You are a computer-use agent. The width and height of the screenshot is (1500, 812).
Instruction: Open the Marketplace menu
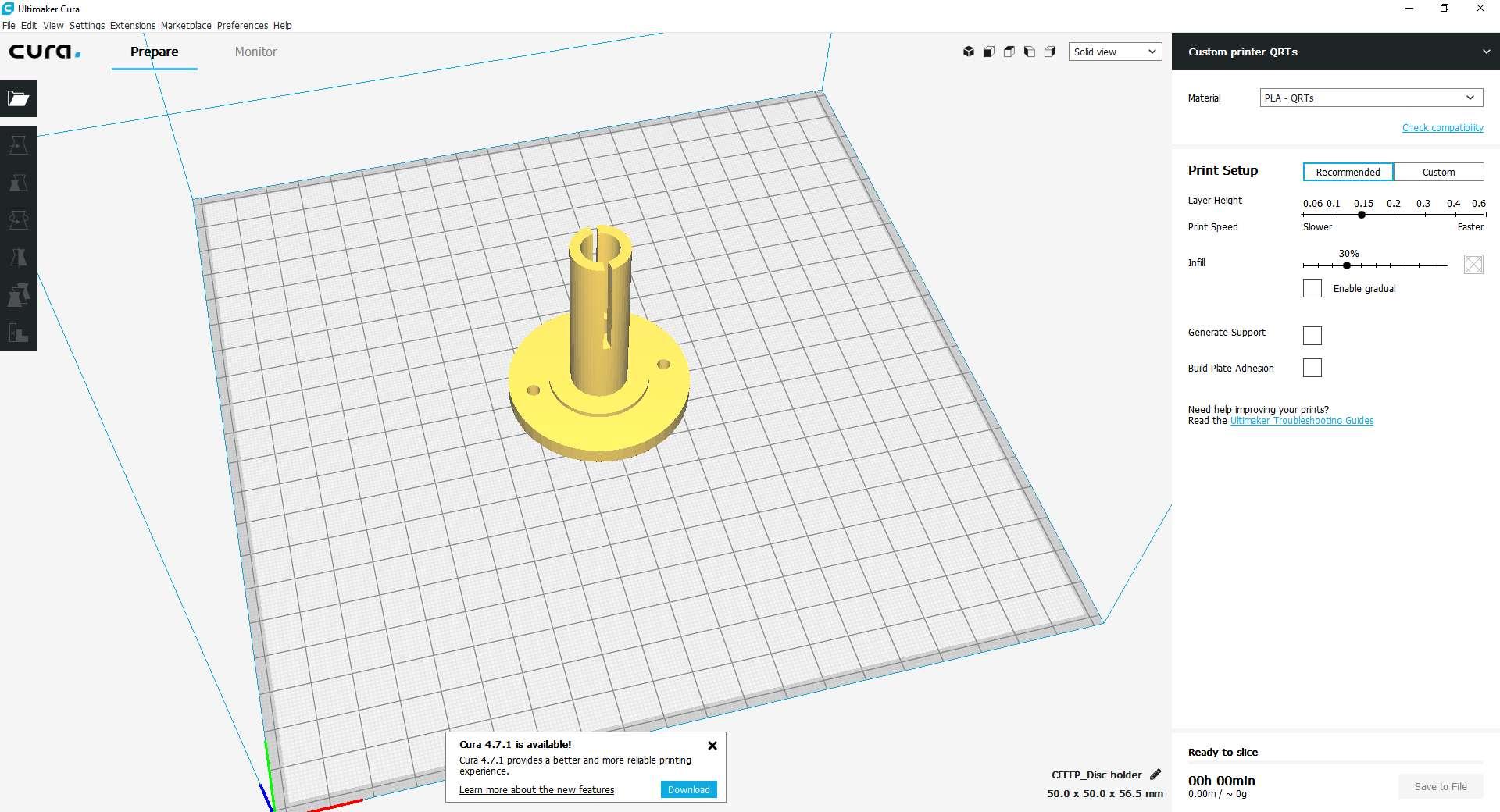[186, 25]
